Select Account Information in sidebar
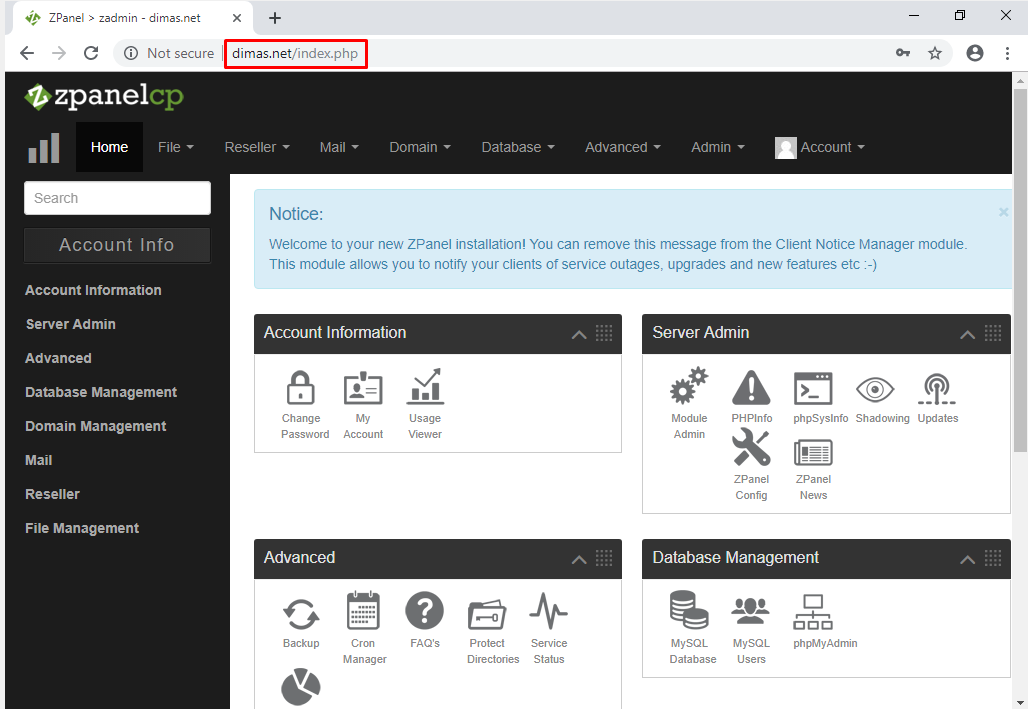Viewport: 1028px width, 709px height. tap(93, 290)
